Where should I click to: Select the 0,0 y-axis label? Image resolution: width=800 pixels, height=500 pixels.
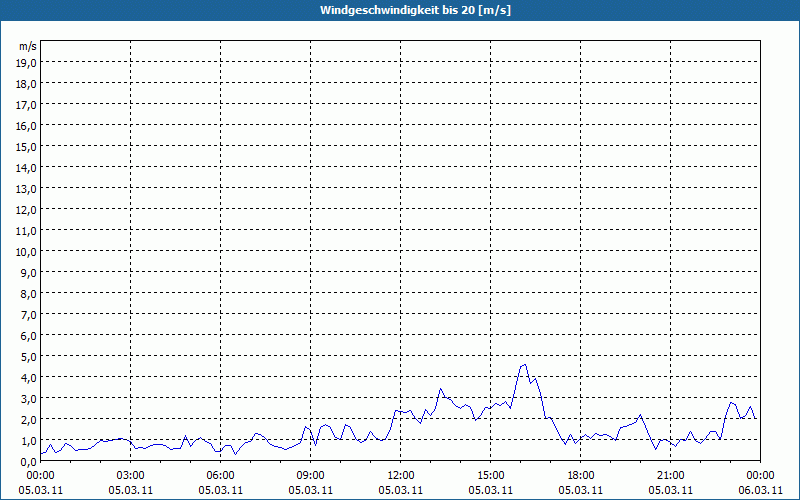[x=30, y=462]
